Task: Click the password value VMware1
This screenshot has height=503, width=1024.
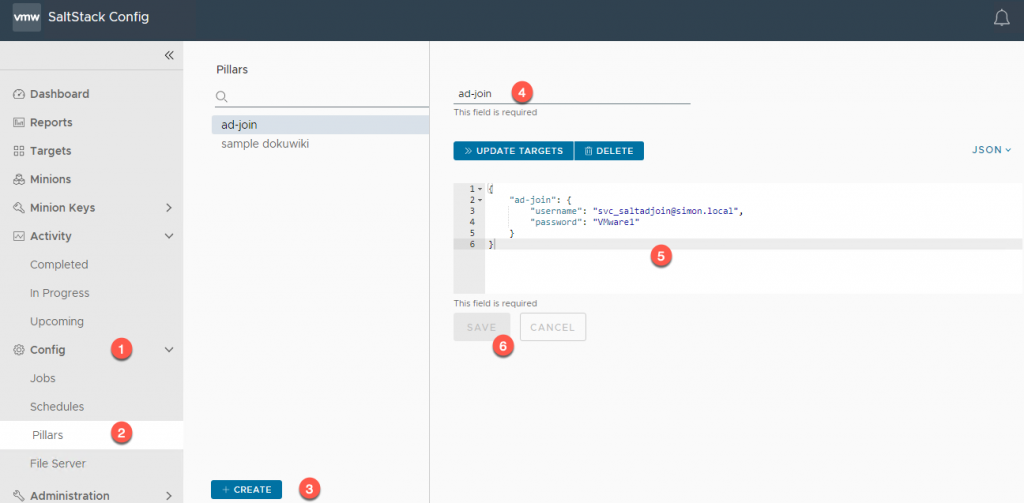Action: [616, 222]
